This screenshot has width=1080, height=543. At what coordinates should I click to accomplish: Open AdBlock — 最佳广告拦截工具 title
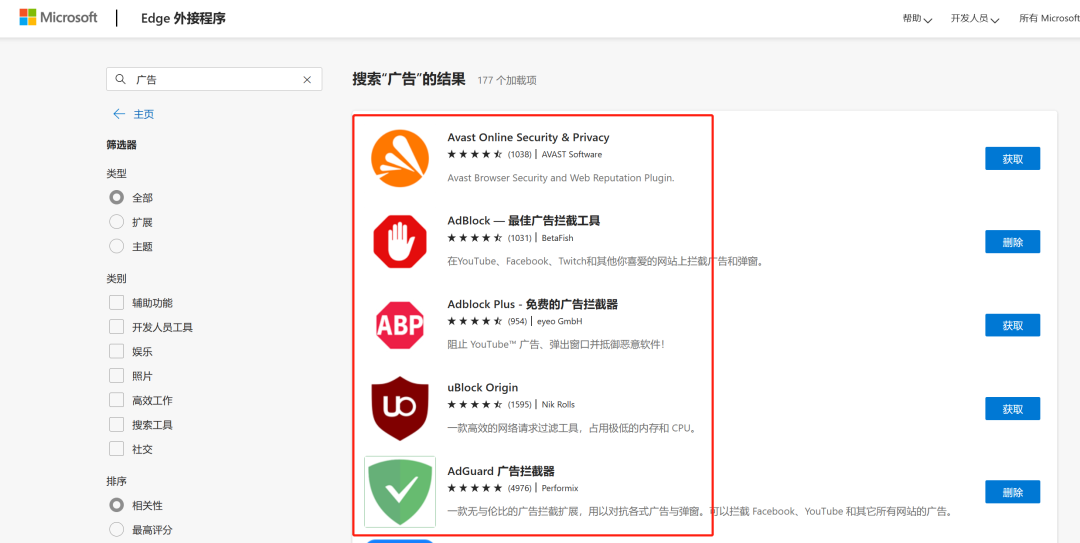point(523,221)
